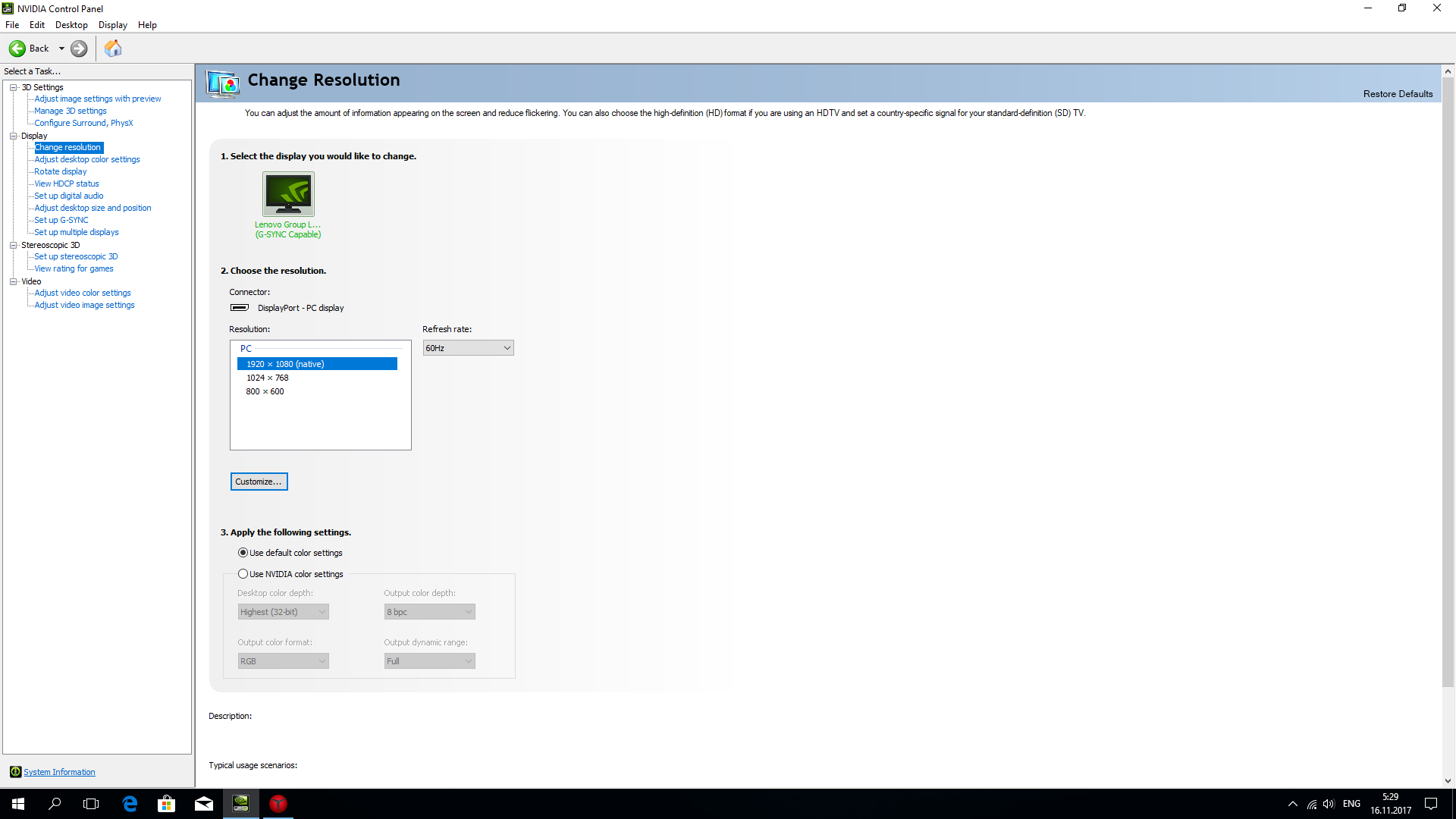Open the Refresh rate 60Hz dropdown
The height and width of the screenshot is (819, 1456).
tap(468, 348)
